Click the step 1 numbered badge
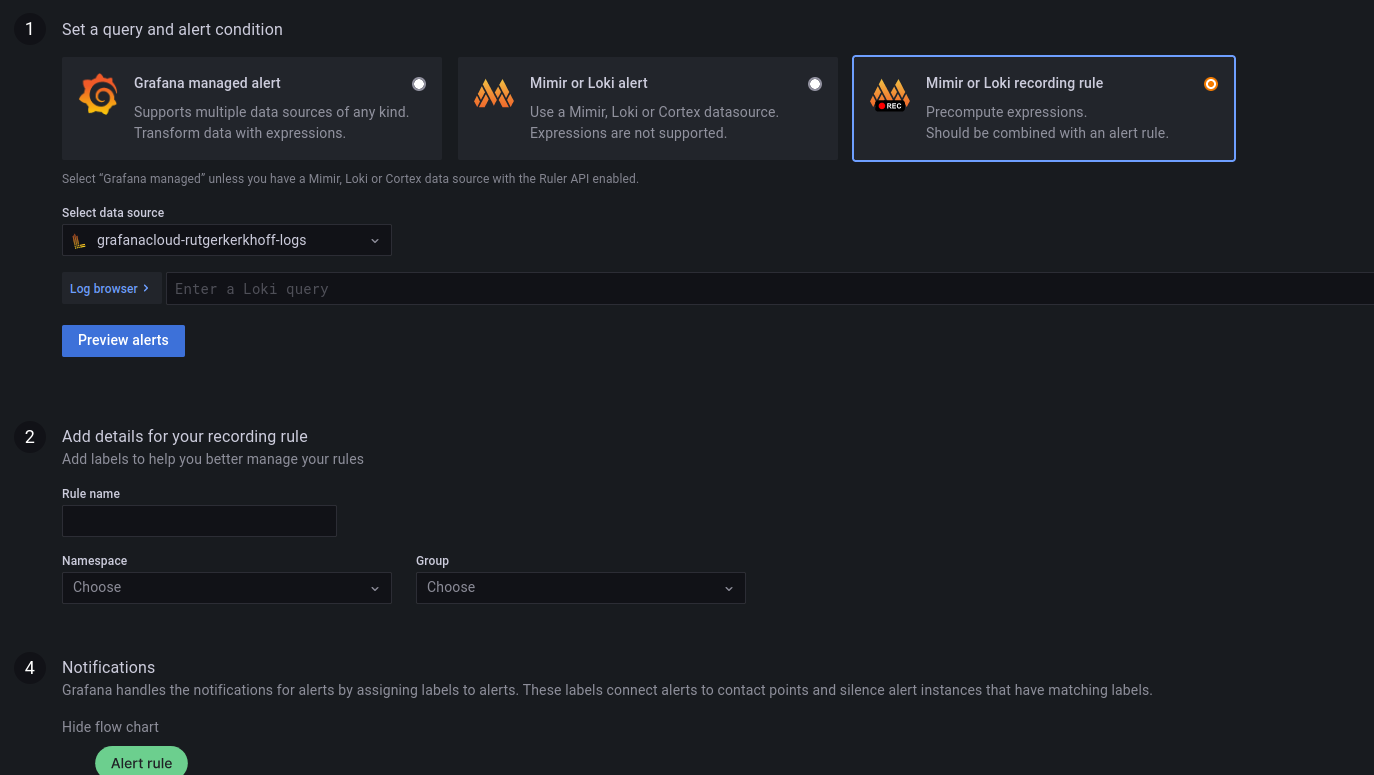 [x=29, y=29]
